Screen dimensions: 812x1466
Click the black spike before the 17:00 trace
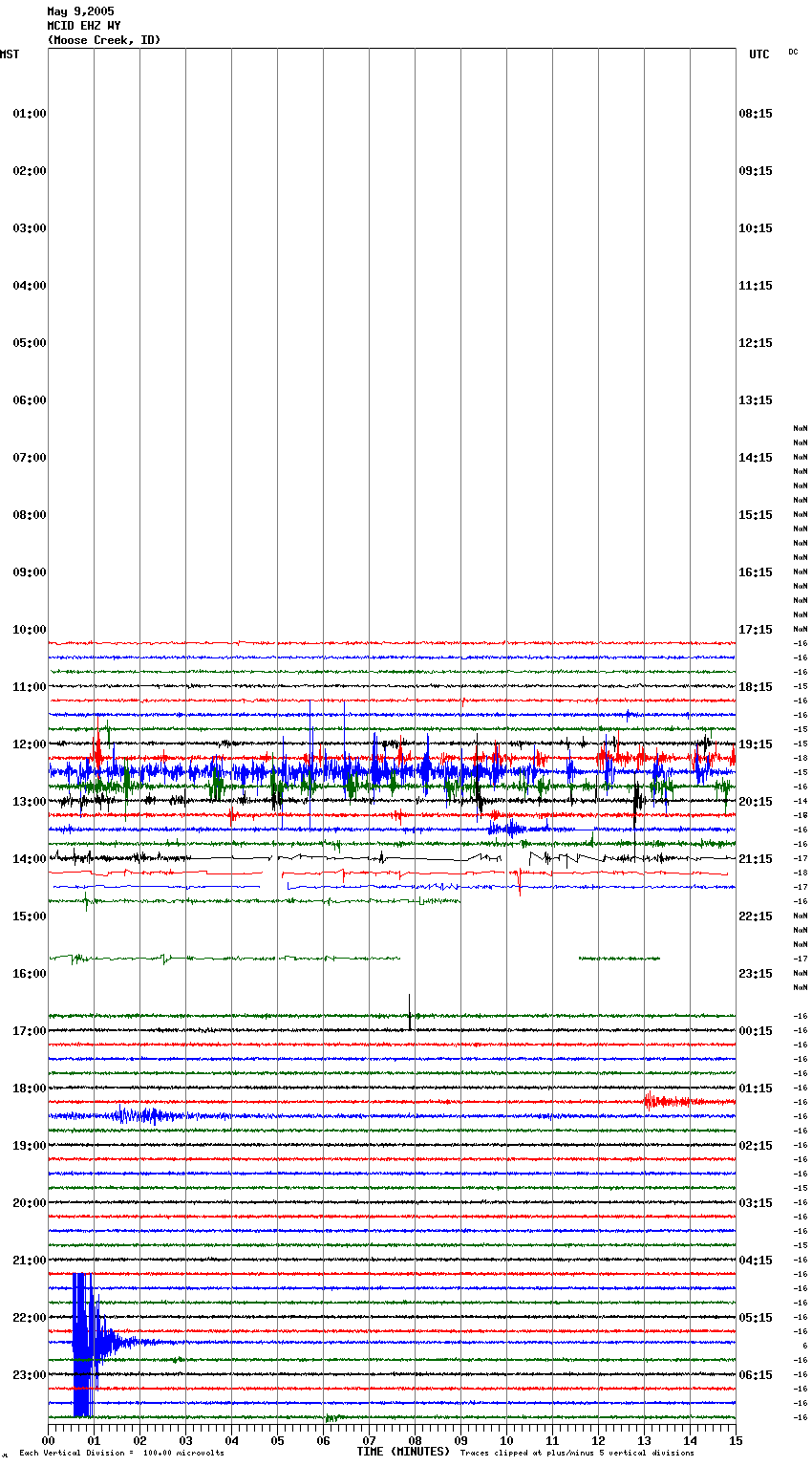click(410, 1012)
